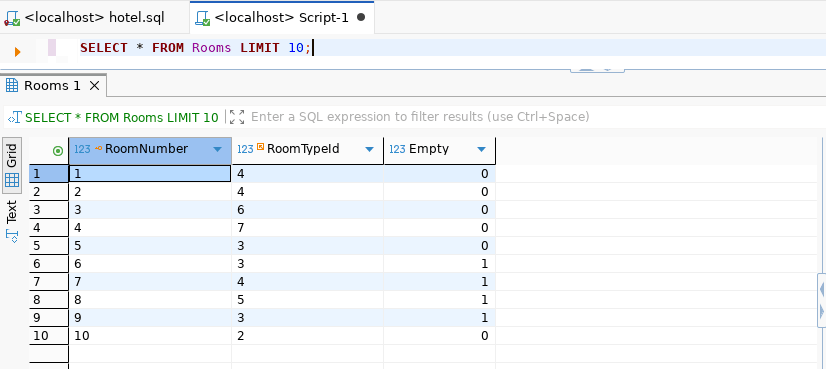This screenshot has width=826, height=369.
Task: Click the execute-statement arrow in editor gutter
Action: (17, 52)
